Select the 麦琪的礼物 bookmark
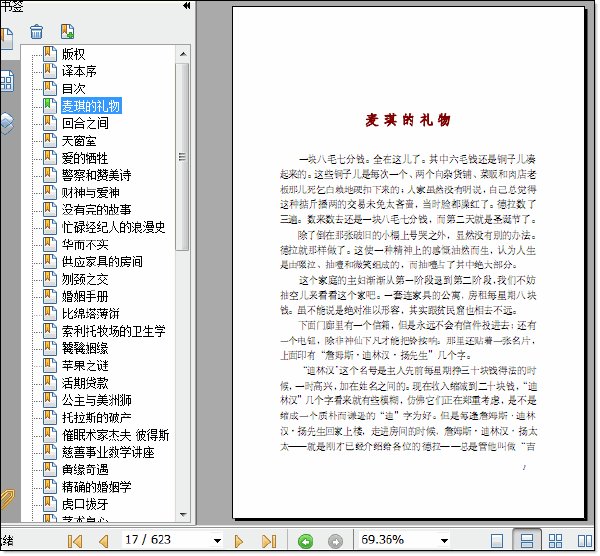 (x=91, y=106)
